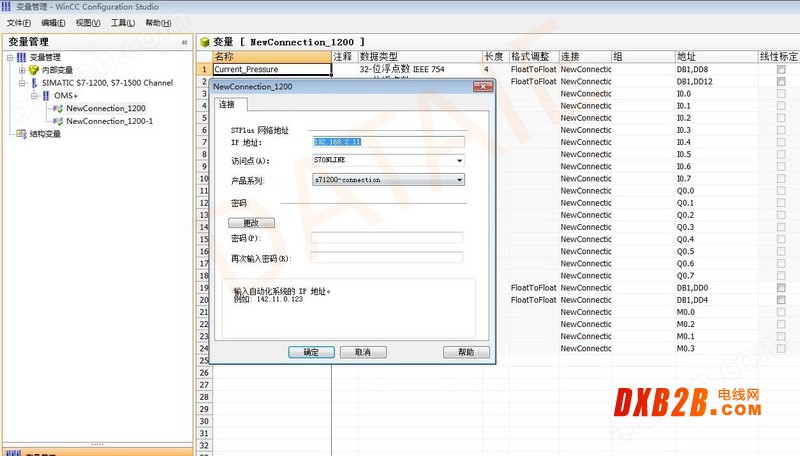Image resolution: width=800 pixels, height=456 pixels.
Task: Open the 产品系列 s71200-connection dropdown
Action: pos(459,180)
